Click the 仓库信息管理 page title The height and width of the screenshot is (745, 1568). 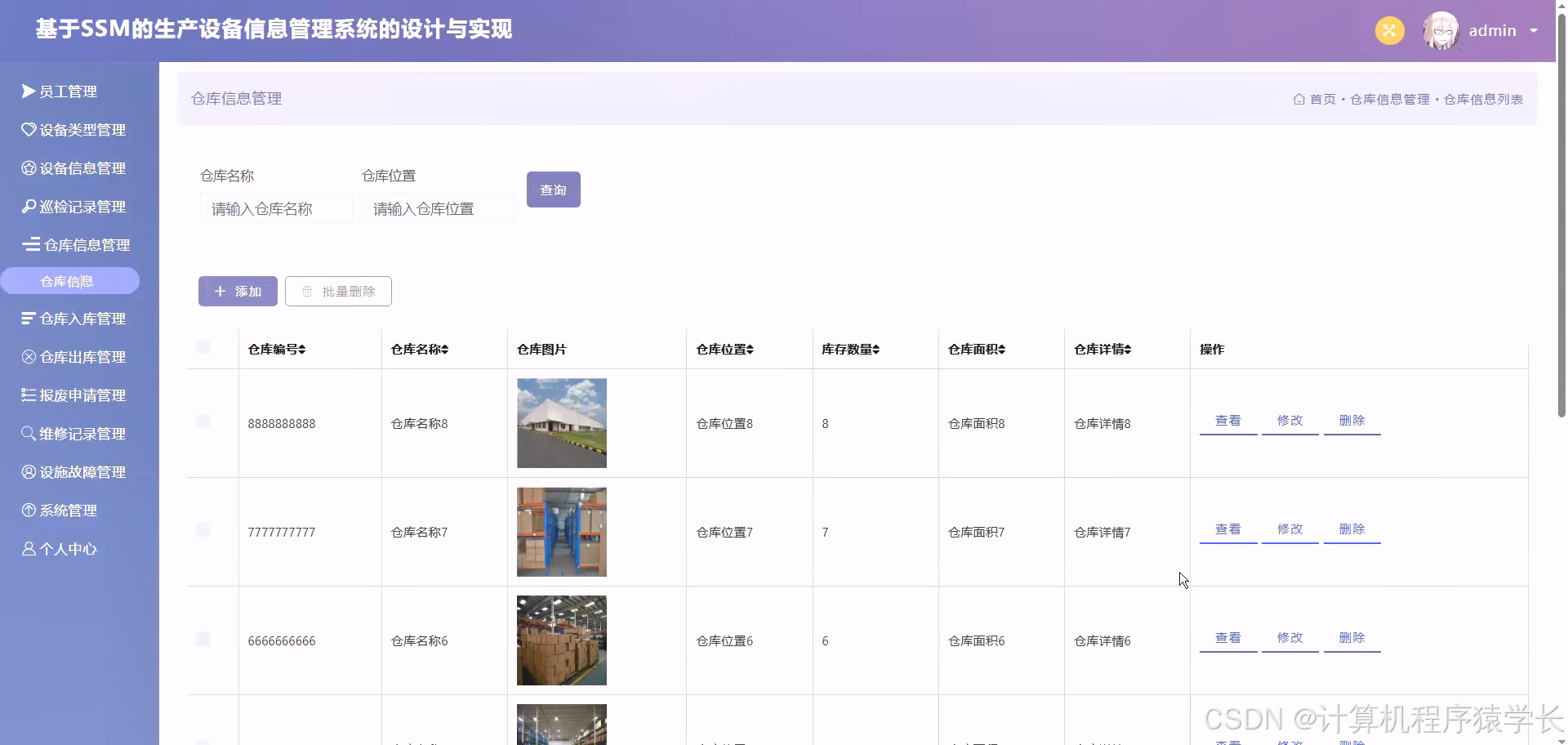(236, 98)
